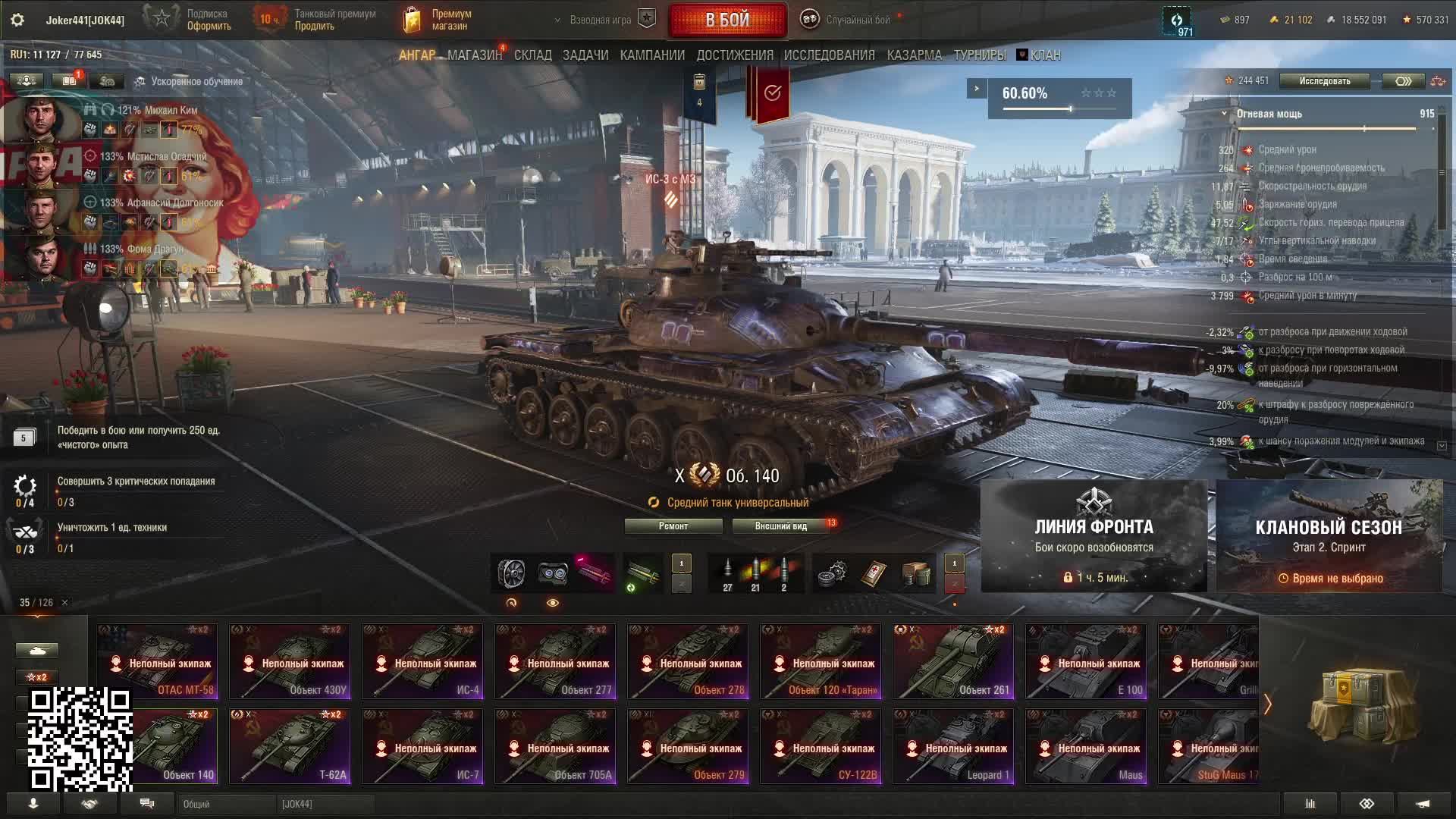Select the Объект 261 tank thumbnail

(x=953, y=661)
